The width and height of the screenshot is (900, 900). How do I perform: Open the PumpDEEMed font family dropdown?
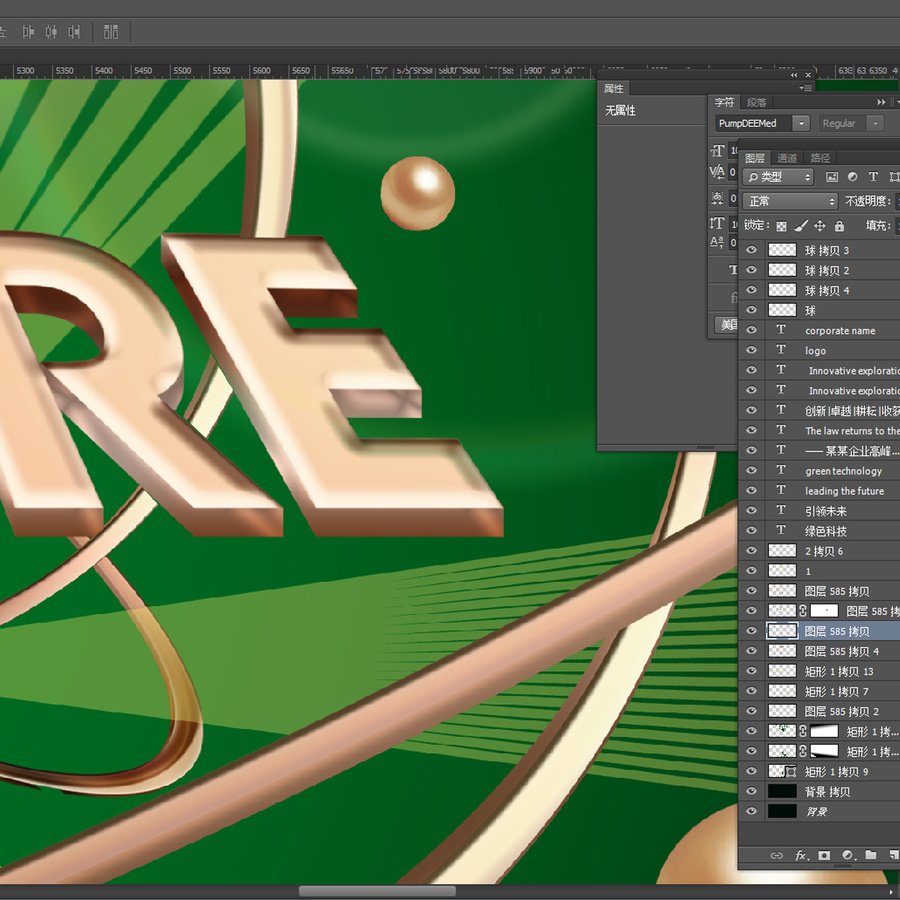[801, 123]
